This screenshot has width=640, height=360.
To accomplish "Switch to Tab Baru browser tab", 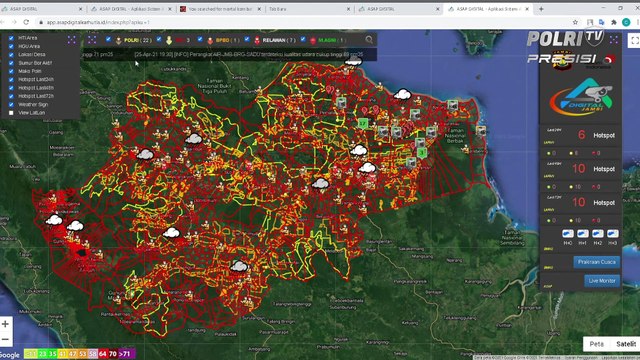I will point(308,9).
